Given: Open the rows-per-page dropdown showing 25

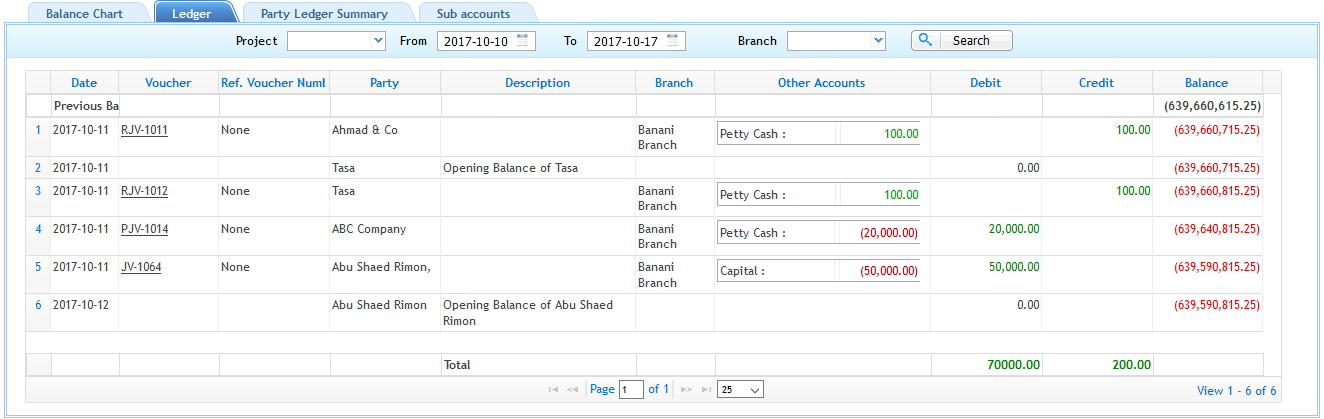Looking at the screenshot, I should pos(740,389).
